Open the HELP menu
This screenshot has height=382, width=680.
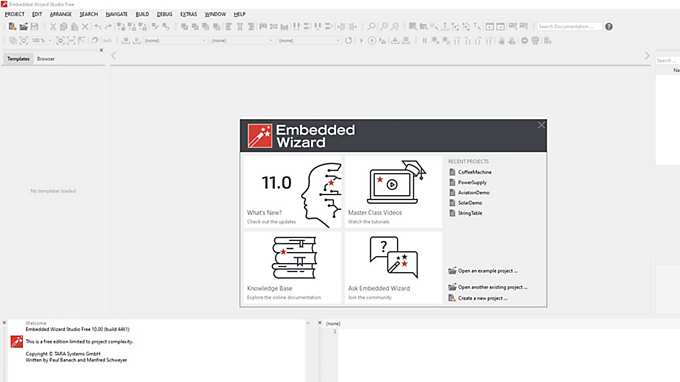click(239, 14)
